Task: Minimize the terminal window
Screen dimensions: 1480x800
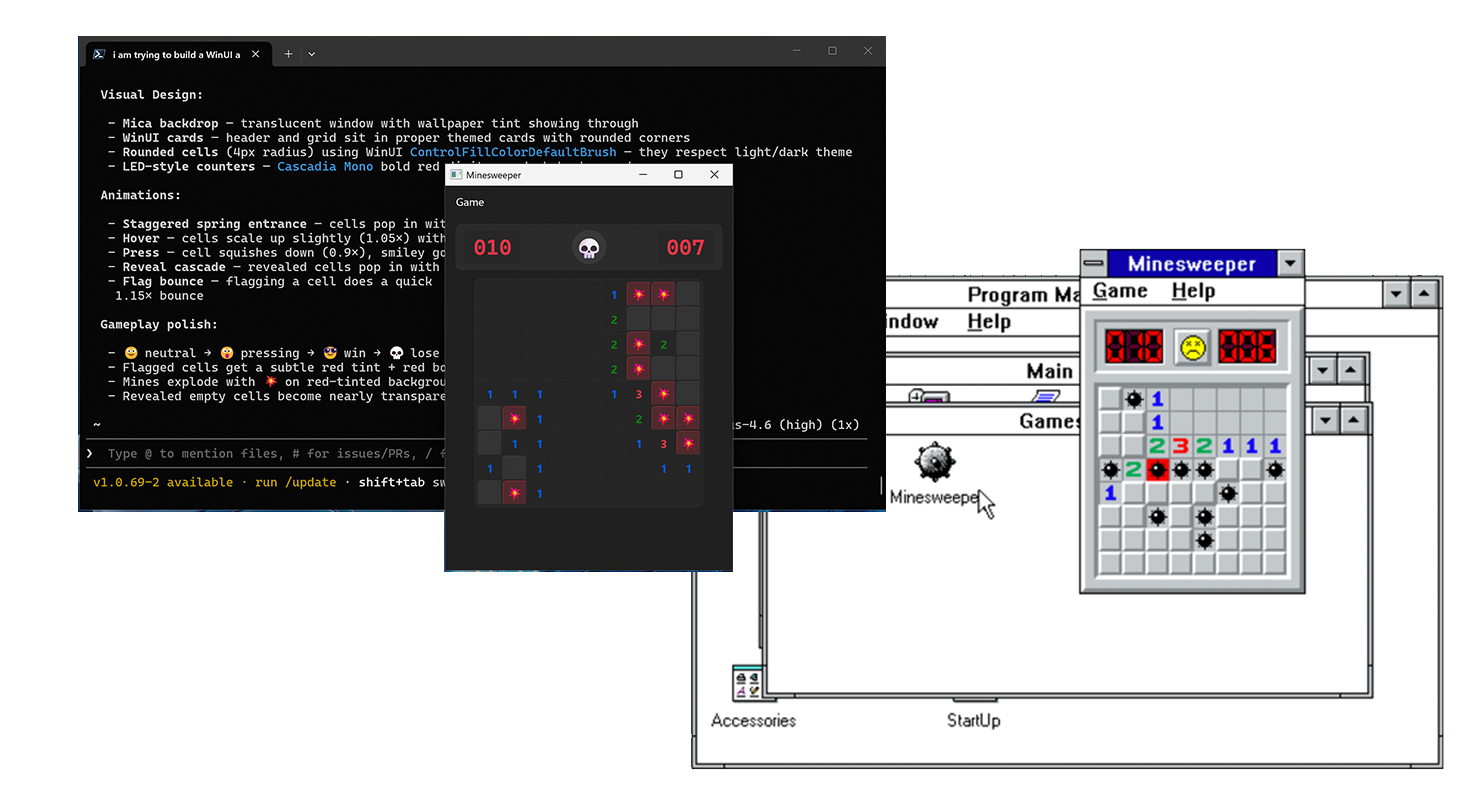Action: pos(797,51)
